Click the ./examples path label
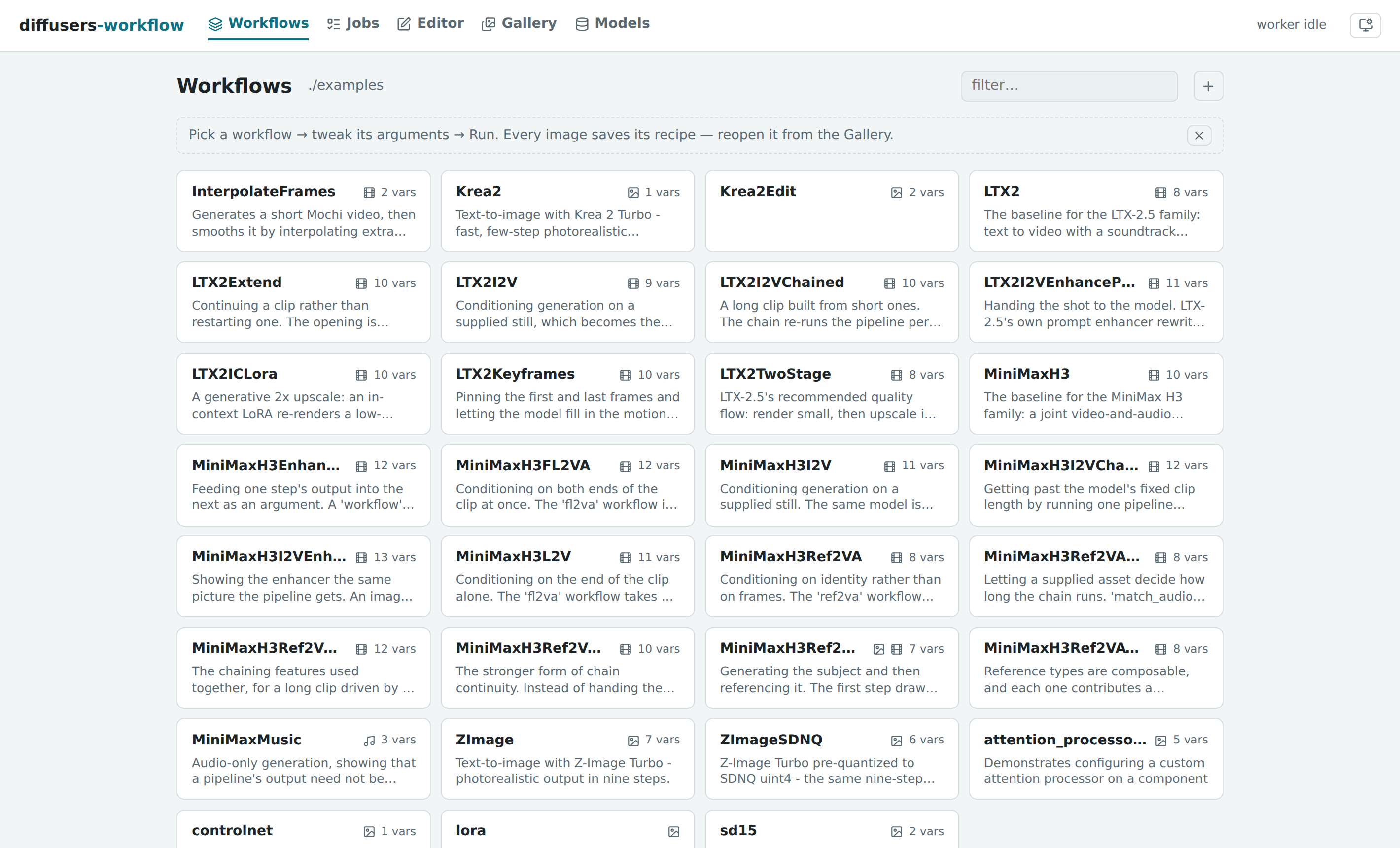Screen dimensions: 1400x848 [346, 85]
